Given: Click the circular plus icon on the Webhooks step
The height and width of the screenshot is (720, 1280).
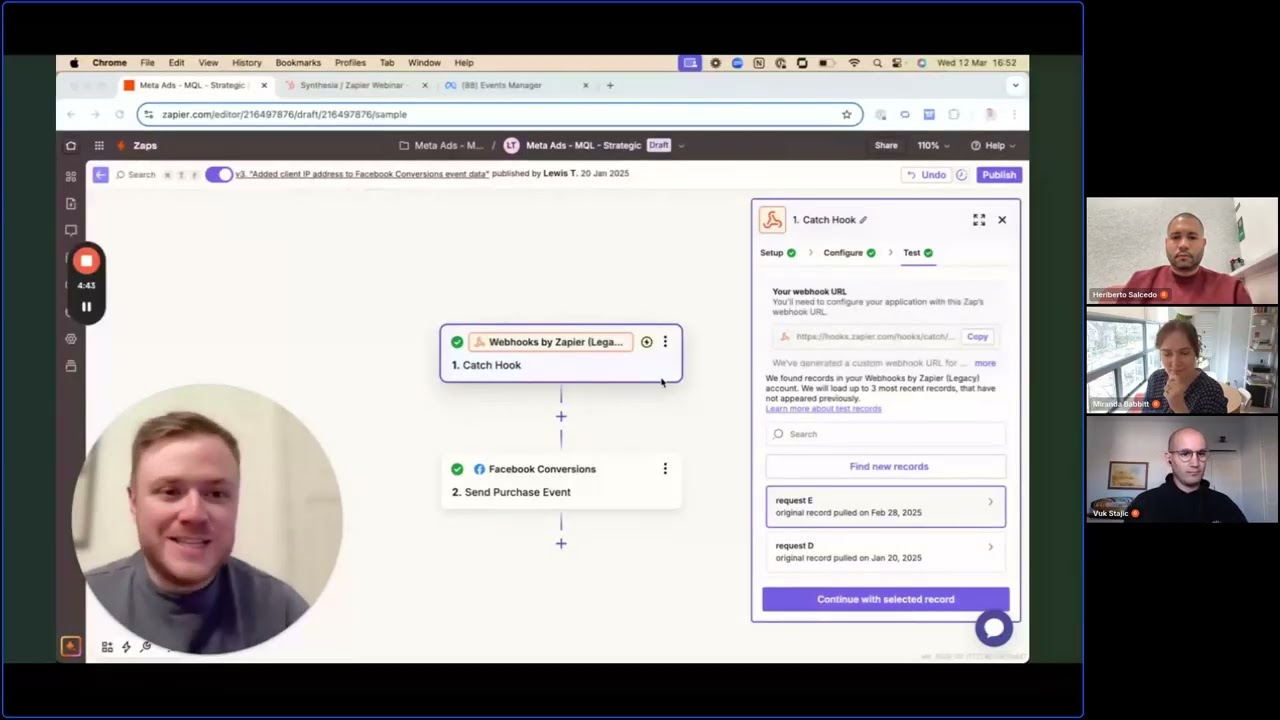Looking at the screenshot, I should 646,342.
